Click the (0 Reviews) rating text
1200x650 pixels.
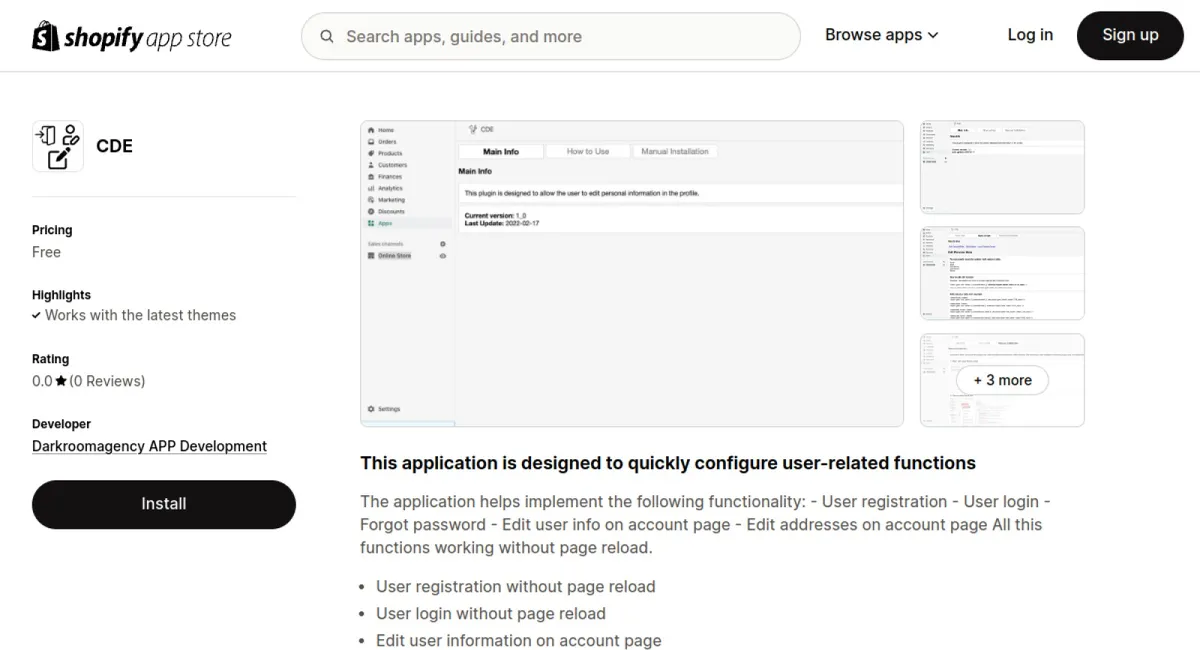107,381
